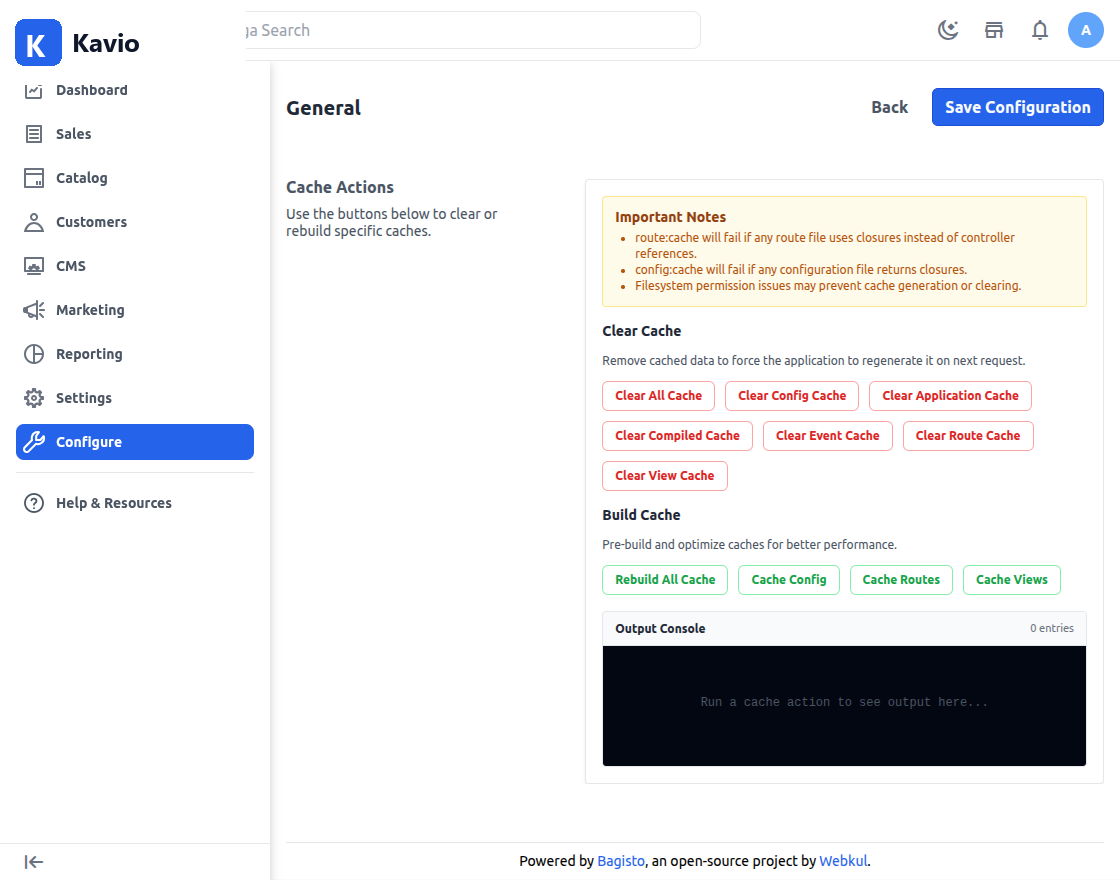This screenshot has height=880, width=1120.
Task: Click the 'Cache Actions' heading
Action: tap(340, 187)
